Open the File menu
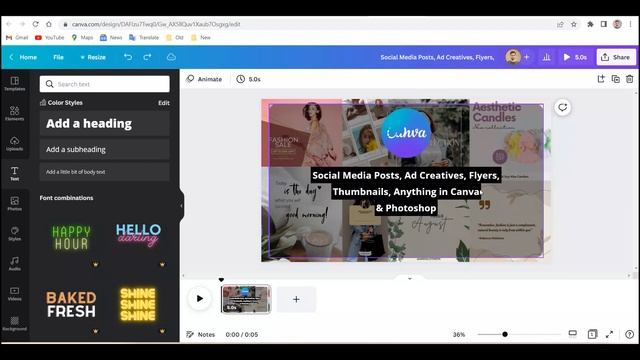The height and width of the screenshot is (360, 640). [58, 57]
